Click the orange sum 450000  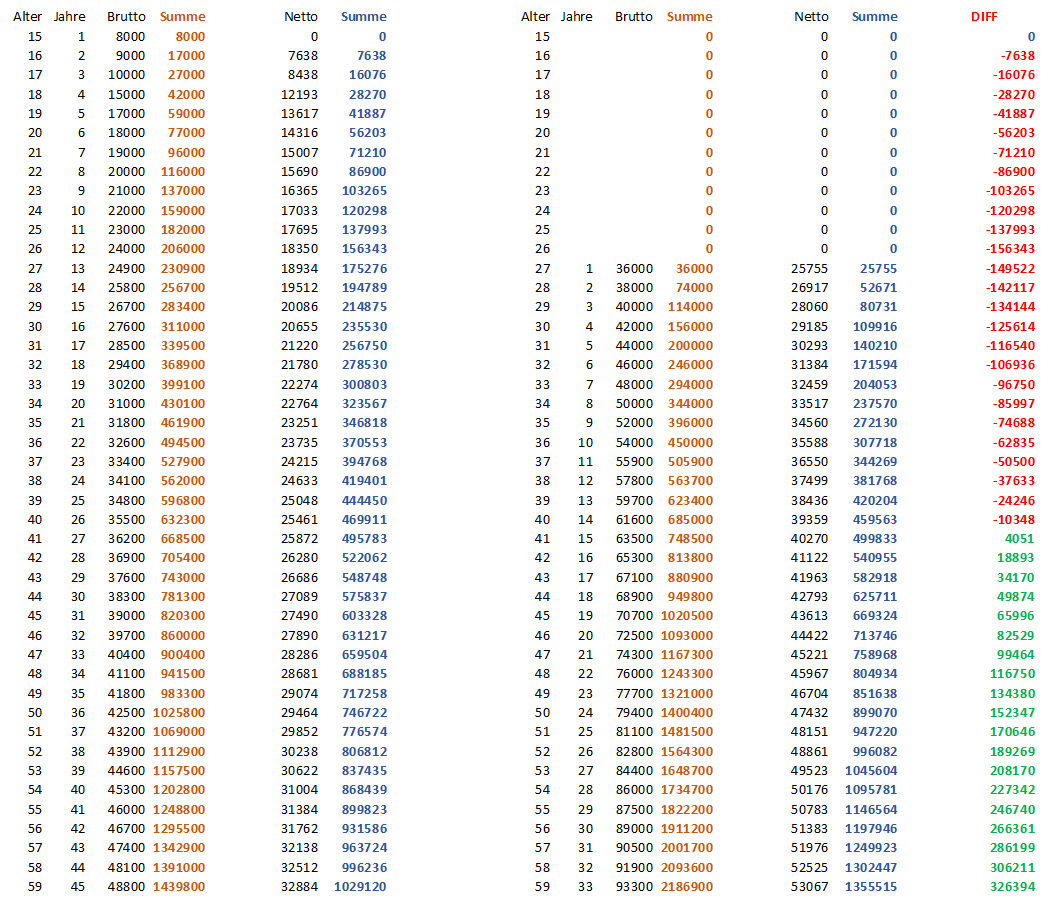point(690,443)
